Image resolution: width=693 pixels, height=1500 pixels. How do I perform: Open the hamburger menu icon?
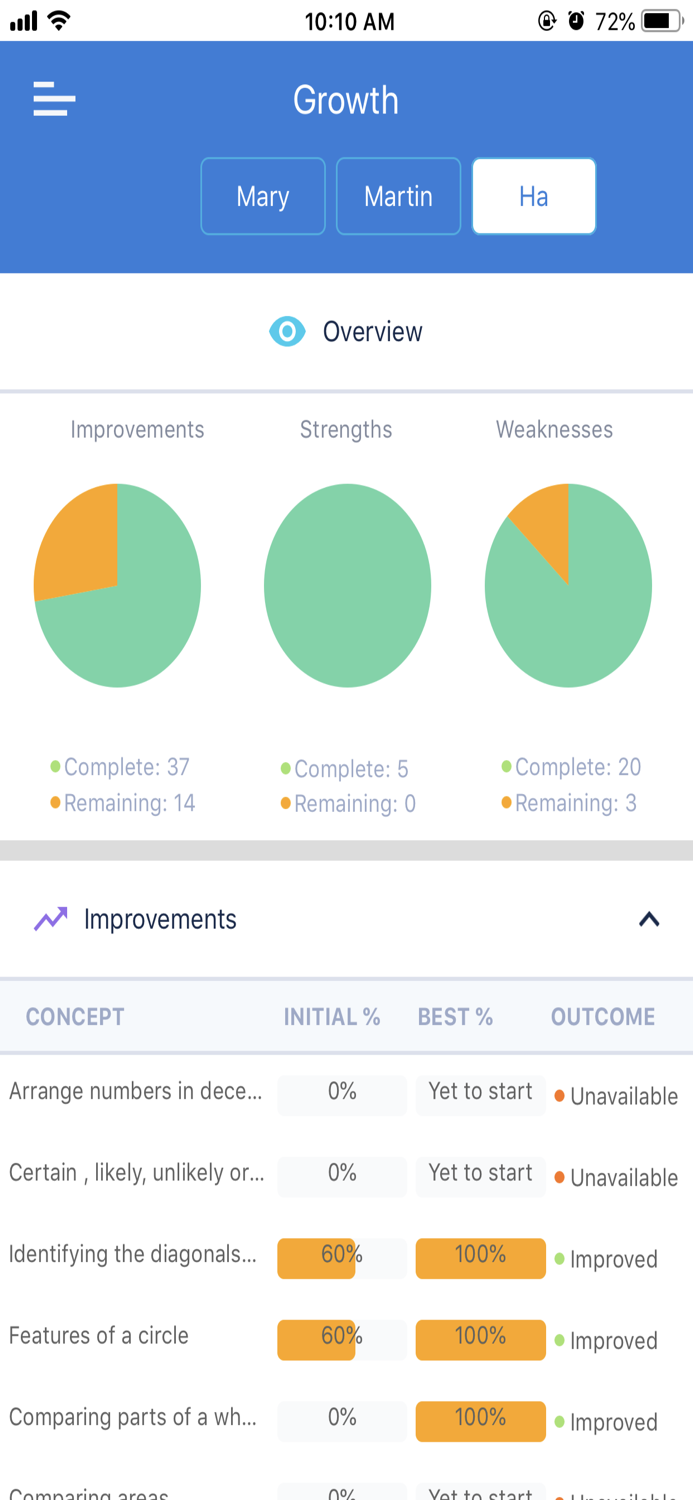[x=54, y=100]
